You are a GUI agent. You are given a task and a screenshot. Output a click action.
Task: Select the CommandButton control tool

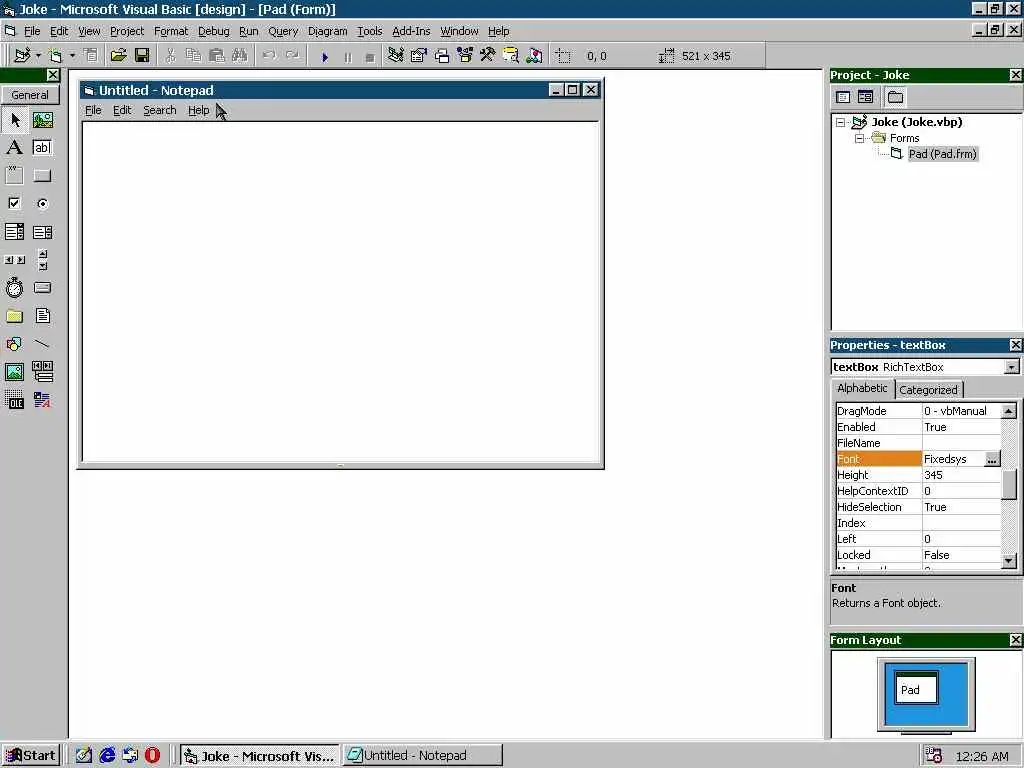(42, 175)
